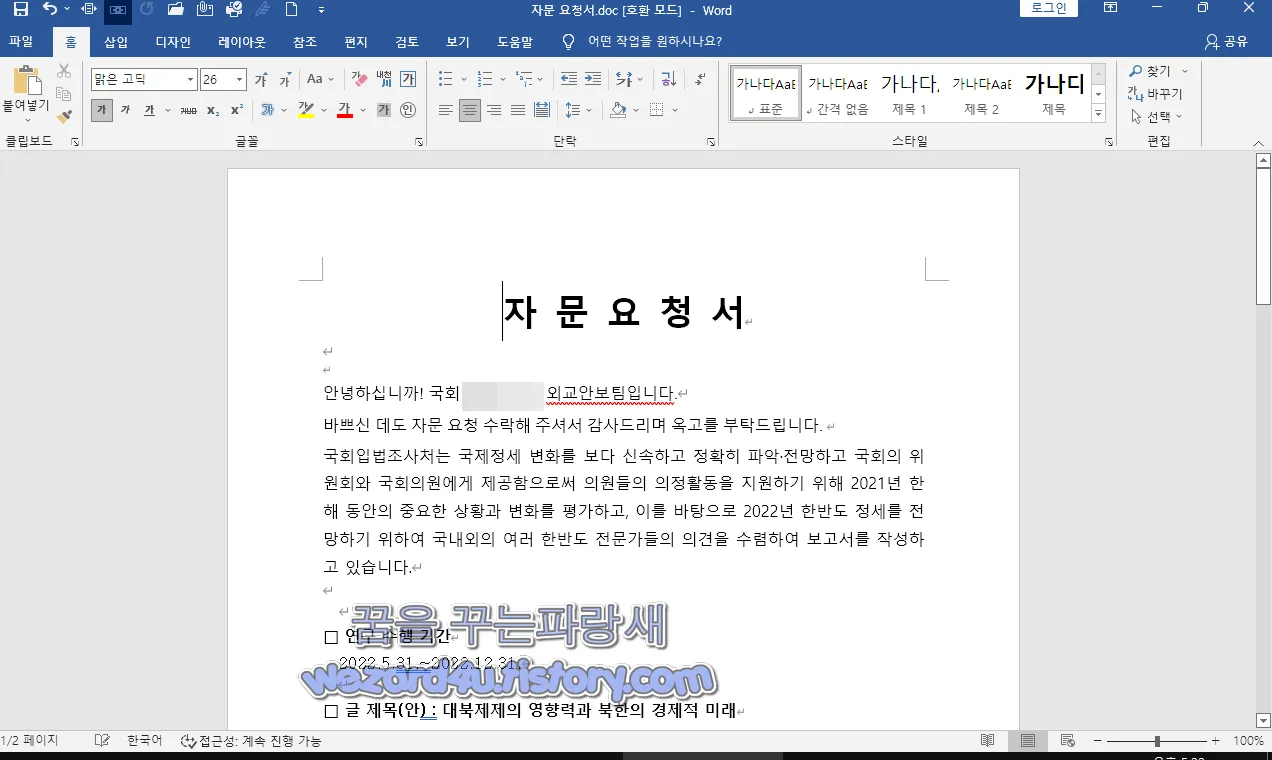The image size is (1272, 760).
Task: Click the ribbon display options icon
Action: (x=1110, y=9)
